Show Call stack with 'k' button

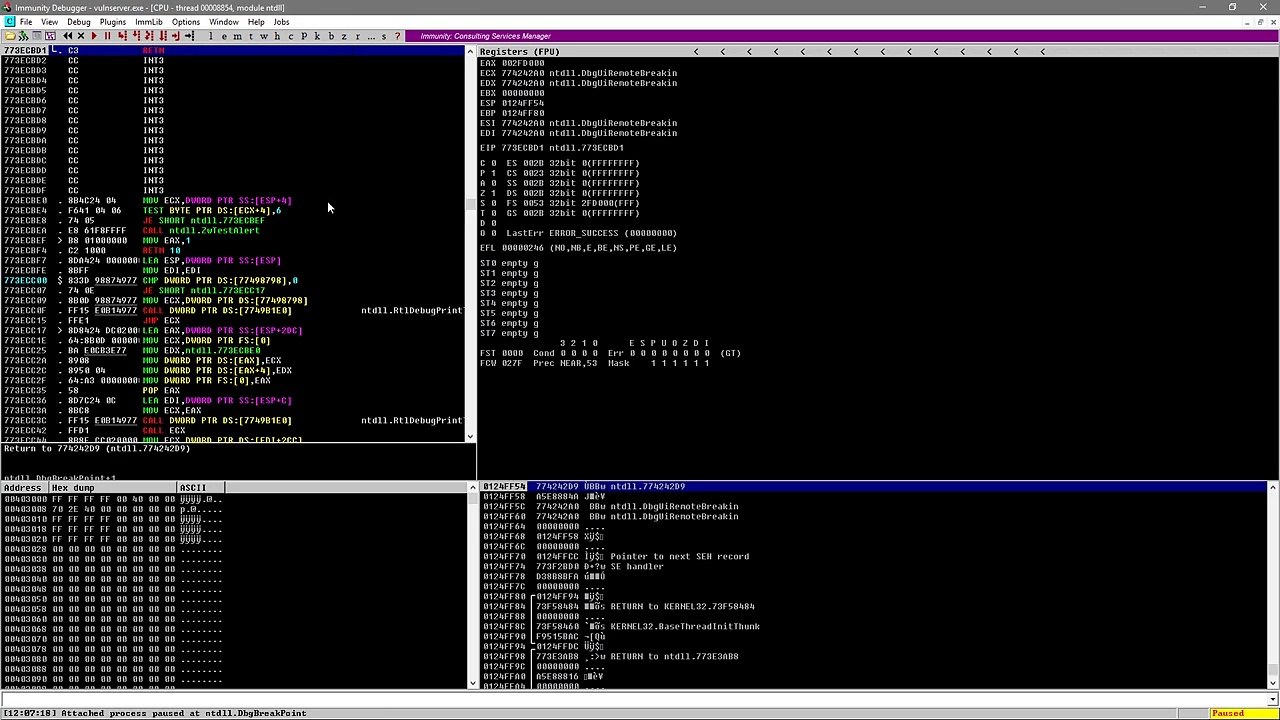coord(317,36)
